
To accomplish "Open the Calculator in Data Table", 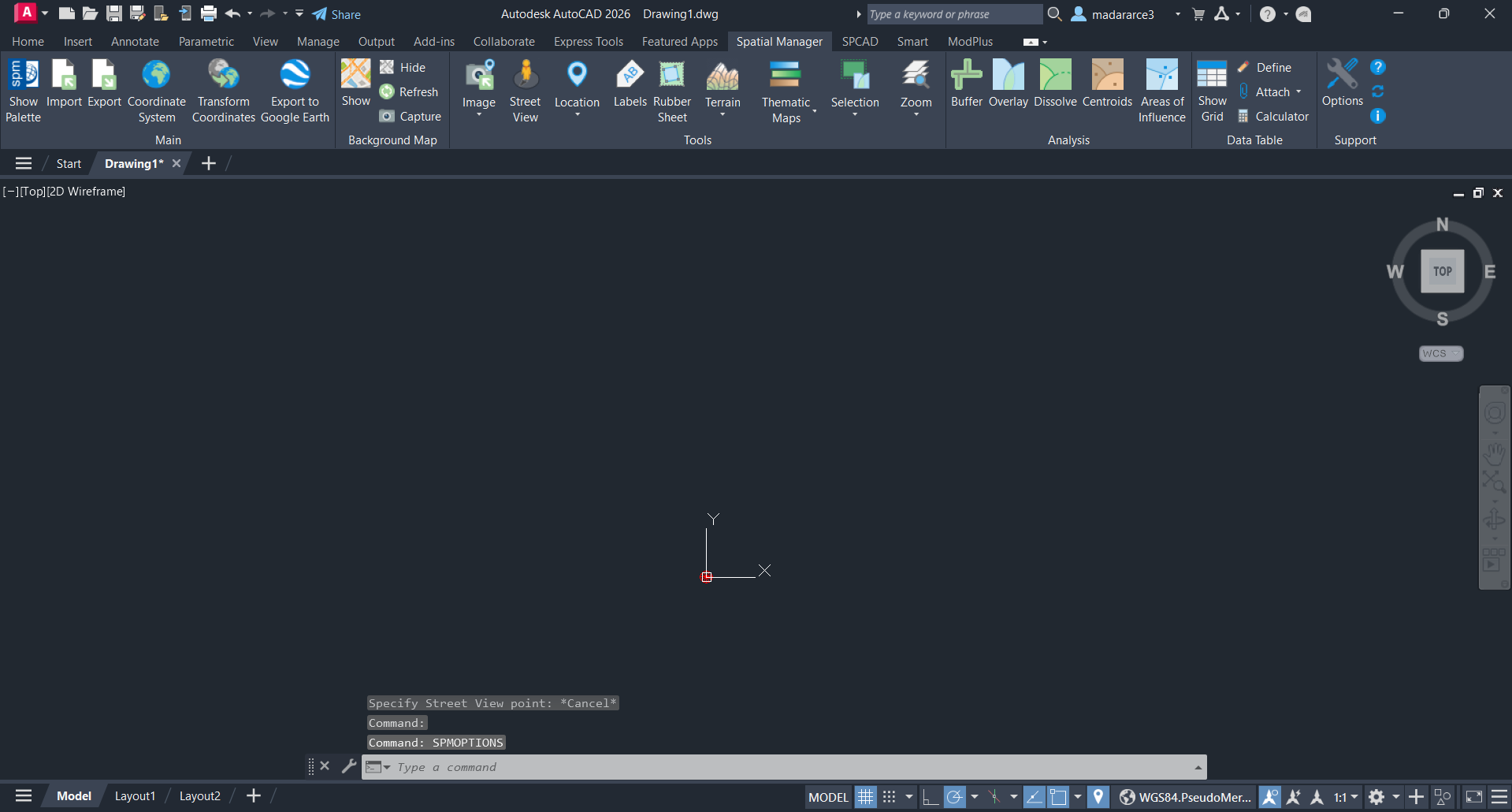I will point(1272,116).
